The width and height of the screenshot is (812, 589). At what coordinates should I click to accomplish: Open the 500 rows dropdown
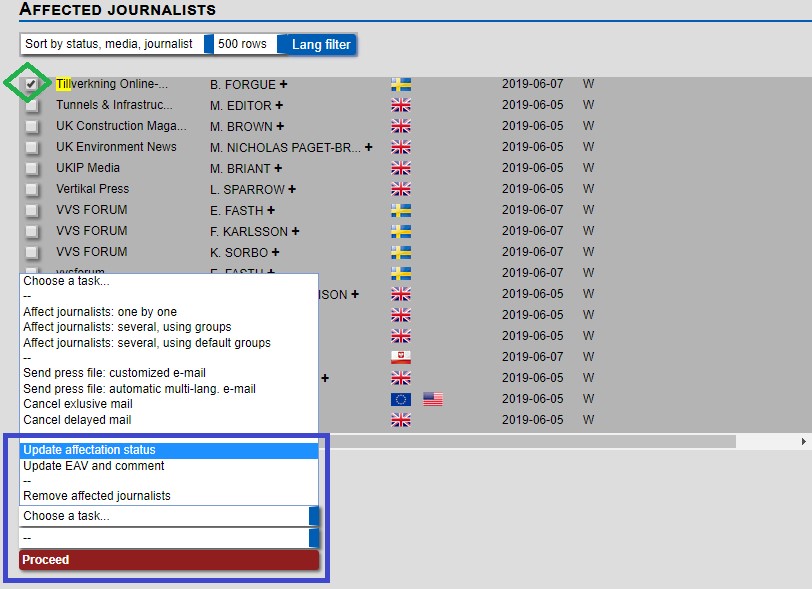click(243, 44)
